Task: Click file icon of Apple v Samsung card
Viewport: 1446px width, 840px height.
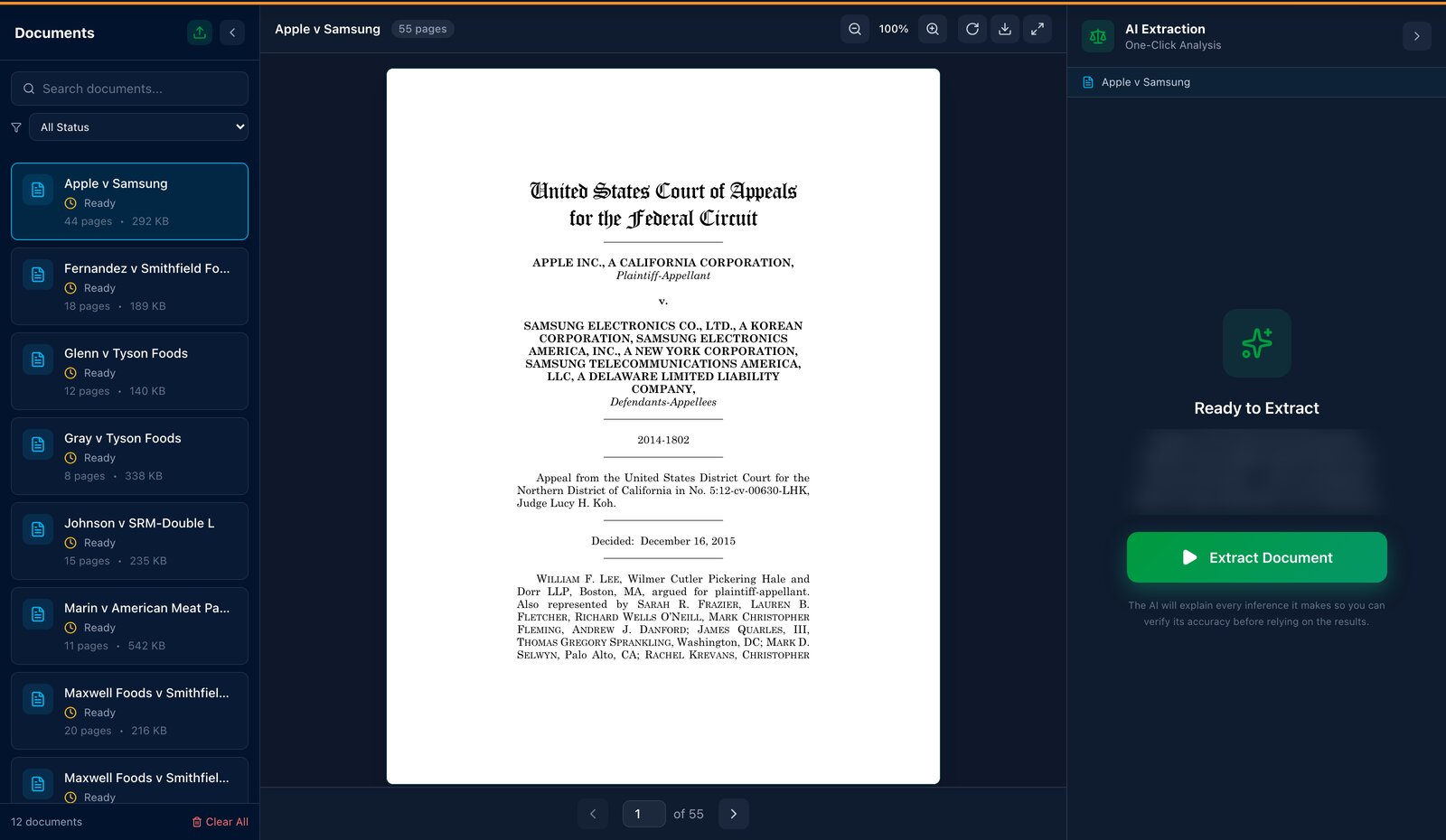Action: tap(38, 190)
